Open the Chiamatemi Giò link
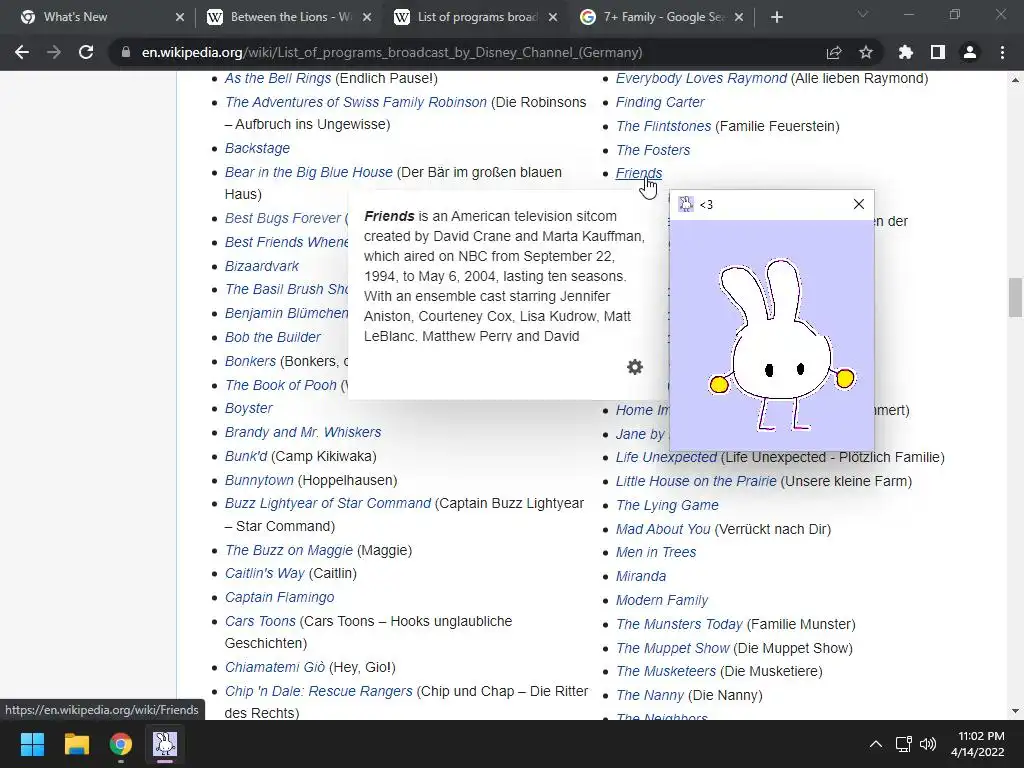 tap(275, 667)
